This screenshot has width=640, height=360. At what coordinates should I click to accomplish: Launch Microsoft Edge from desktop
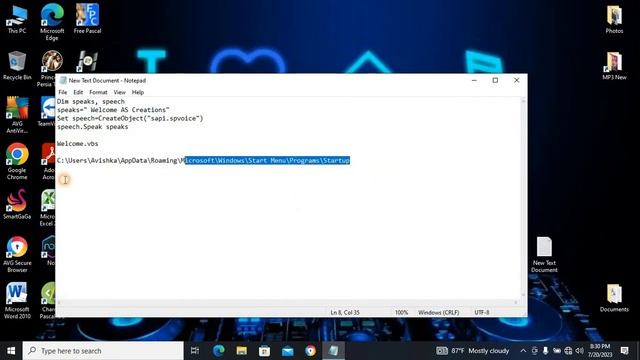click(52, 22)
